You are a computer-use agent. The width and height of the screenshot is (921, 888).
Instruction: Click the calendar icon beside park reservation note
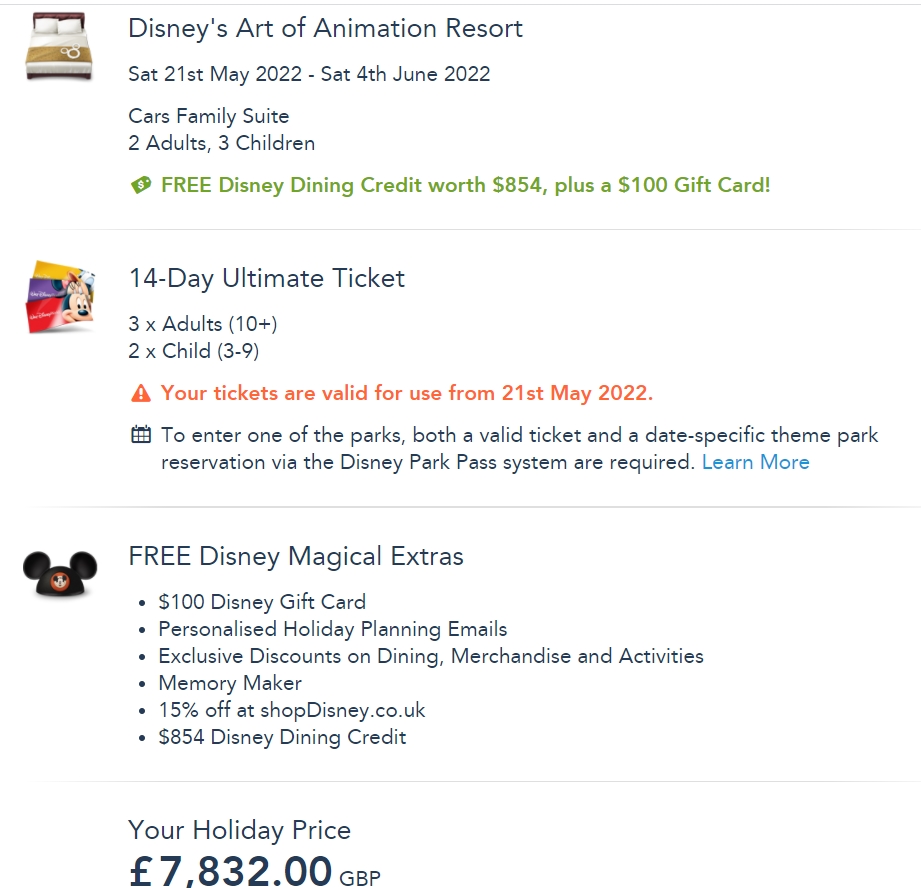click(141, 435)
